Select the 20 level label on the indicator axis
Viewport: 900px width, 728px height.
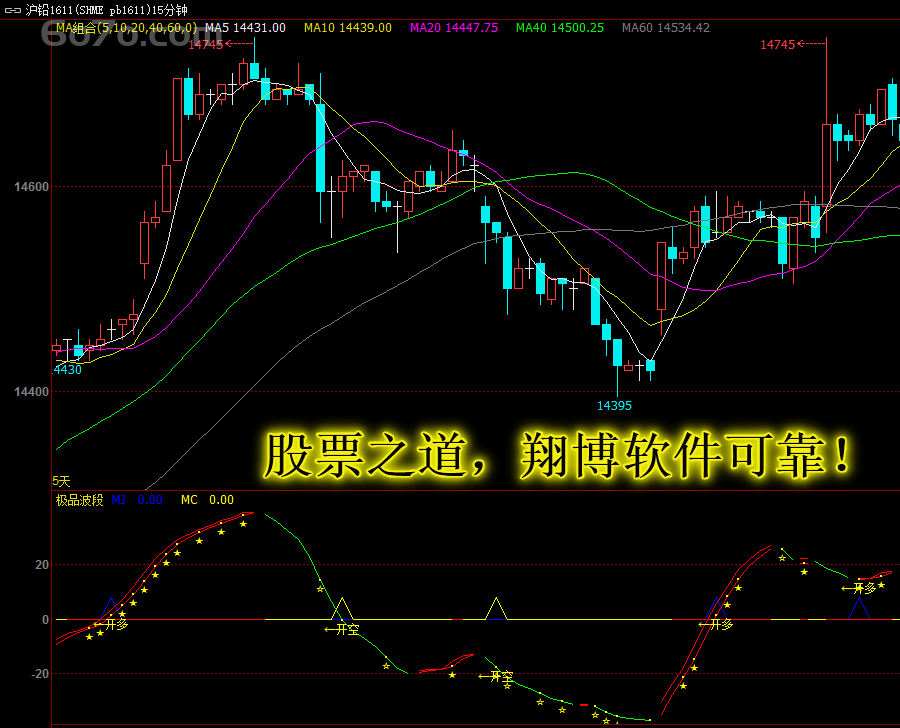[42, 565]
